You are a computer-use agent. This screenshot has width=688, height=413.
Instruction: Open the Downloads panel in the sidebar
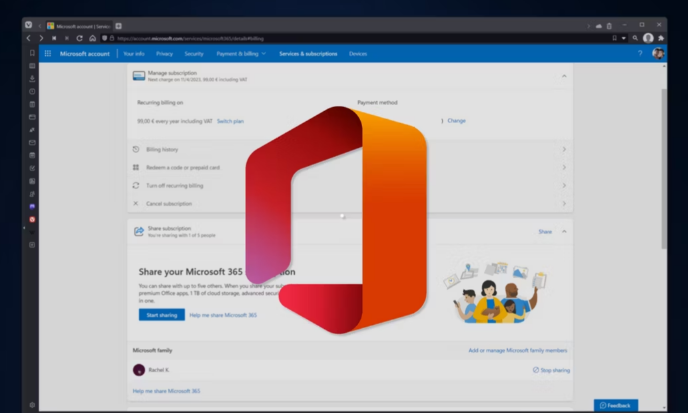32,79
